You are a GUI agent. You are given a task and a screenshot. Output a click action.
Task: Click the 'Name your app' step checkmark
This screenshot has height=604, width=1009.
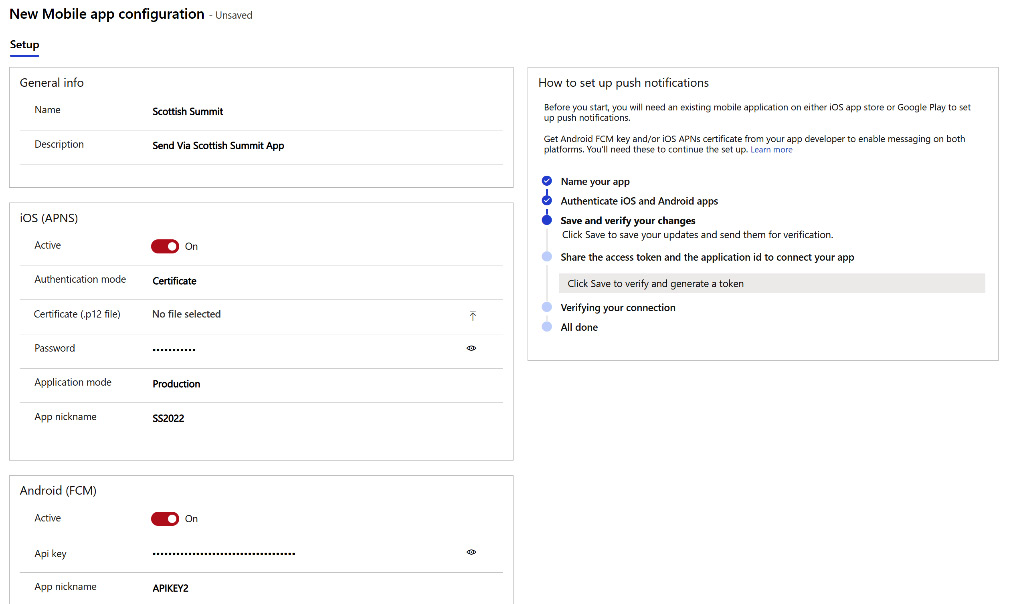547,181
